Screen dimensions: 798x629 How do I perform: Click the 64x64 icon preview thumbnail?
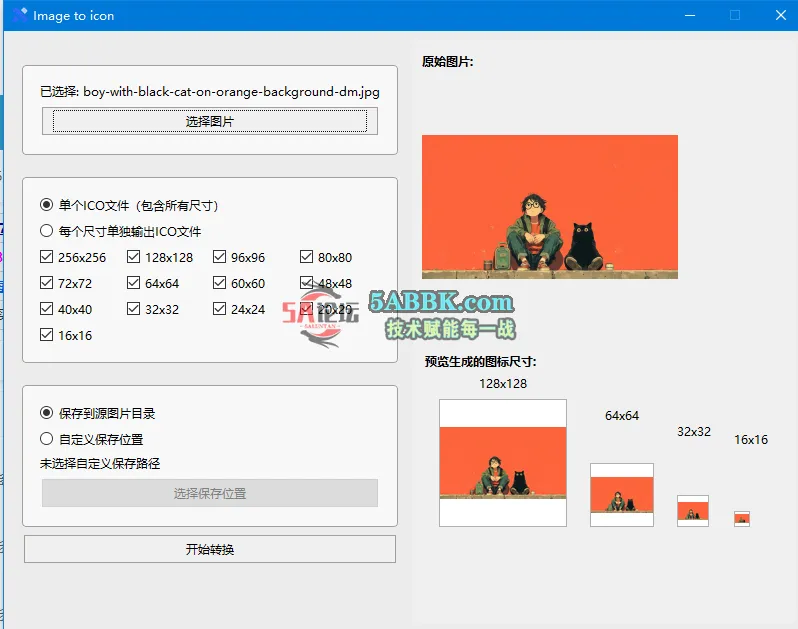click(x=622, y=495)
